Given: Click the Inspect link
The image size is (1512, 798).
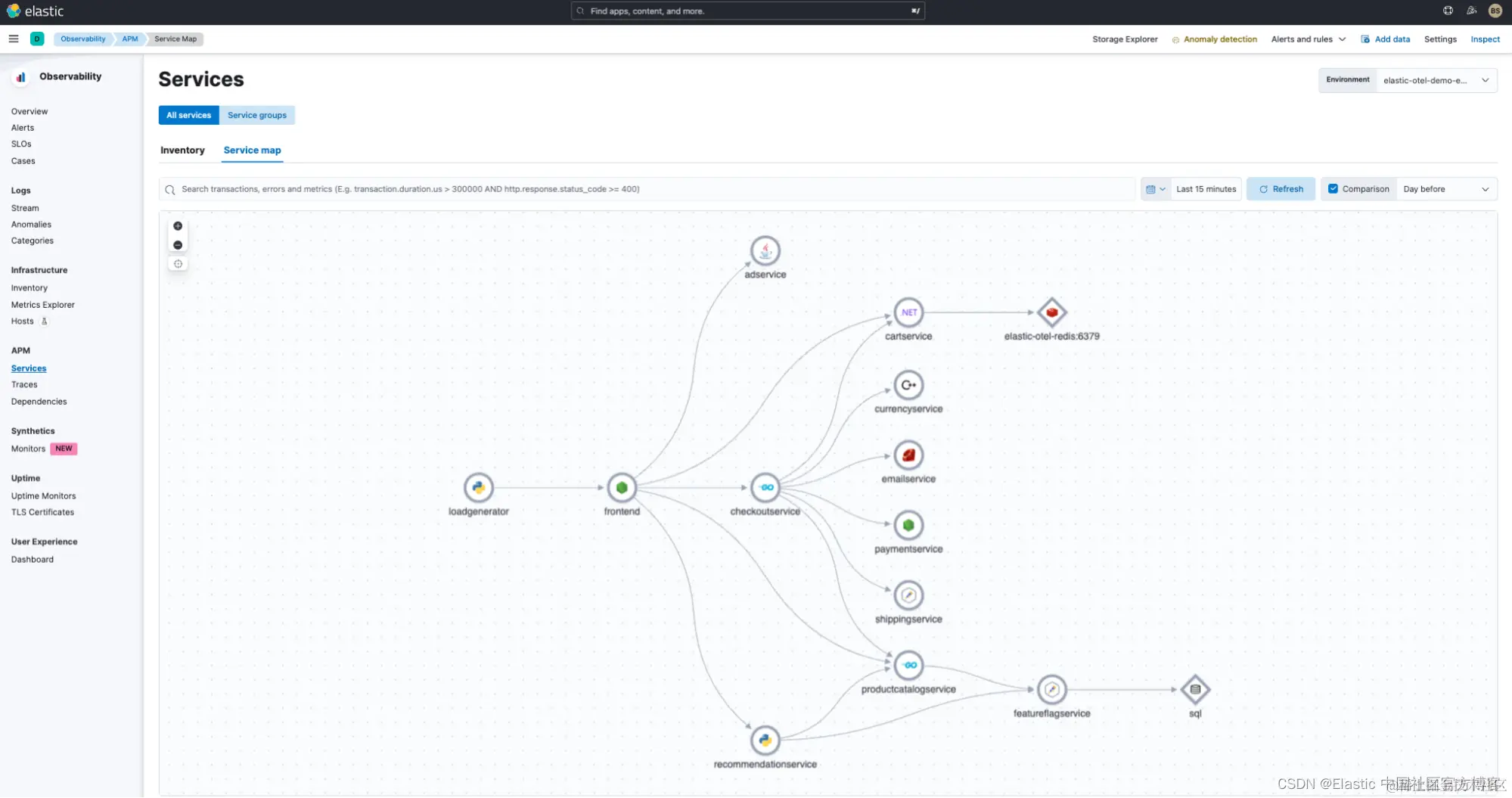Looking at the screenshot, I should (x=1485, y=39).
